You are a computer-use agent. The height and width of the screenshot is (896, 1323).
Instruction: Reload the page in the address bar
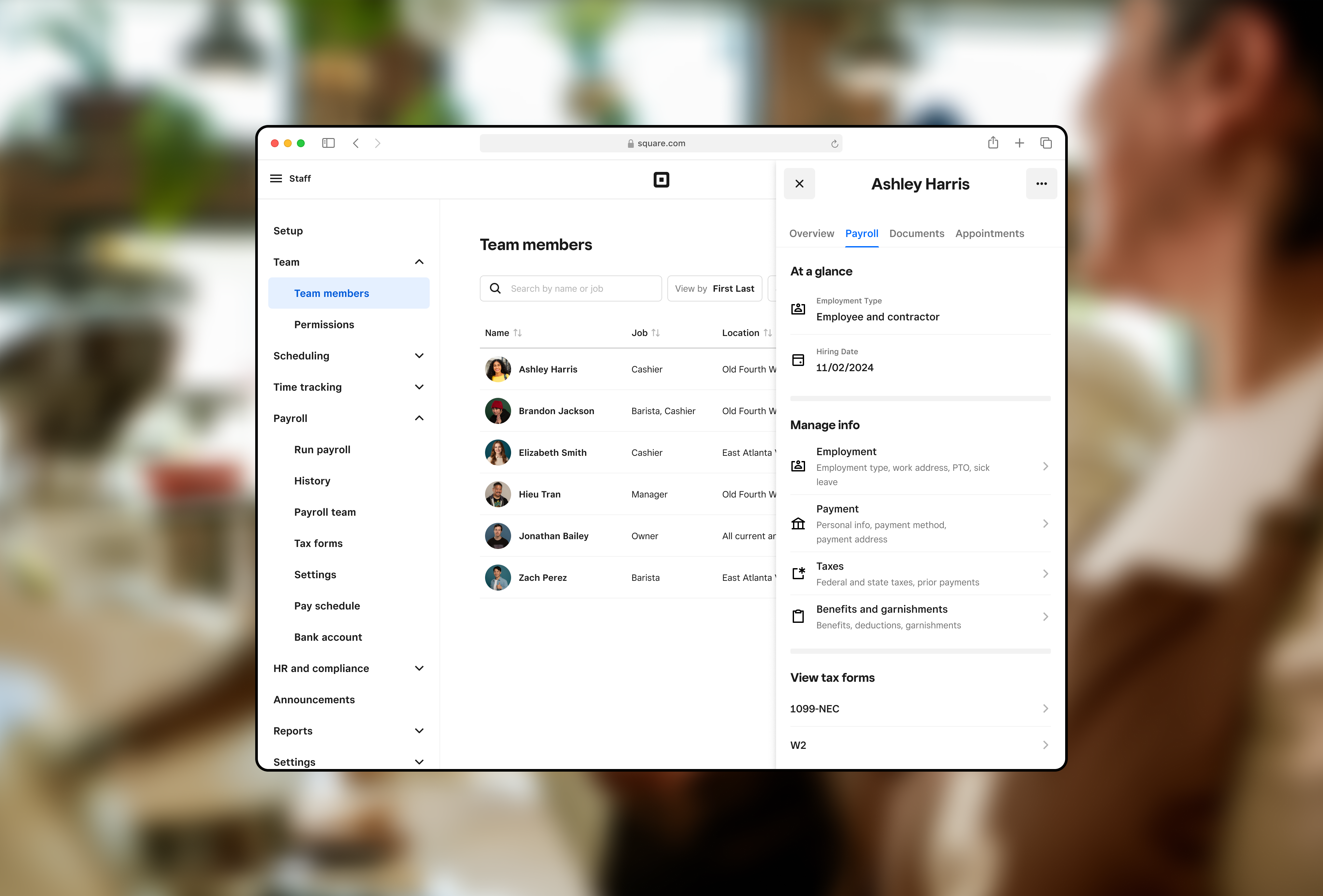click(x=835, y=144)
